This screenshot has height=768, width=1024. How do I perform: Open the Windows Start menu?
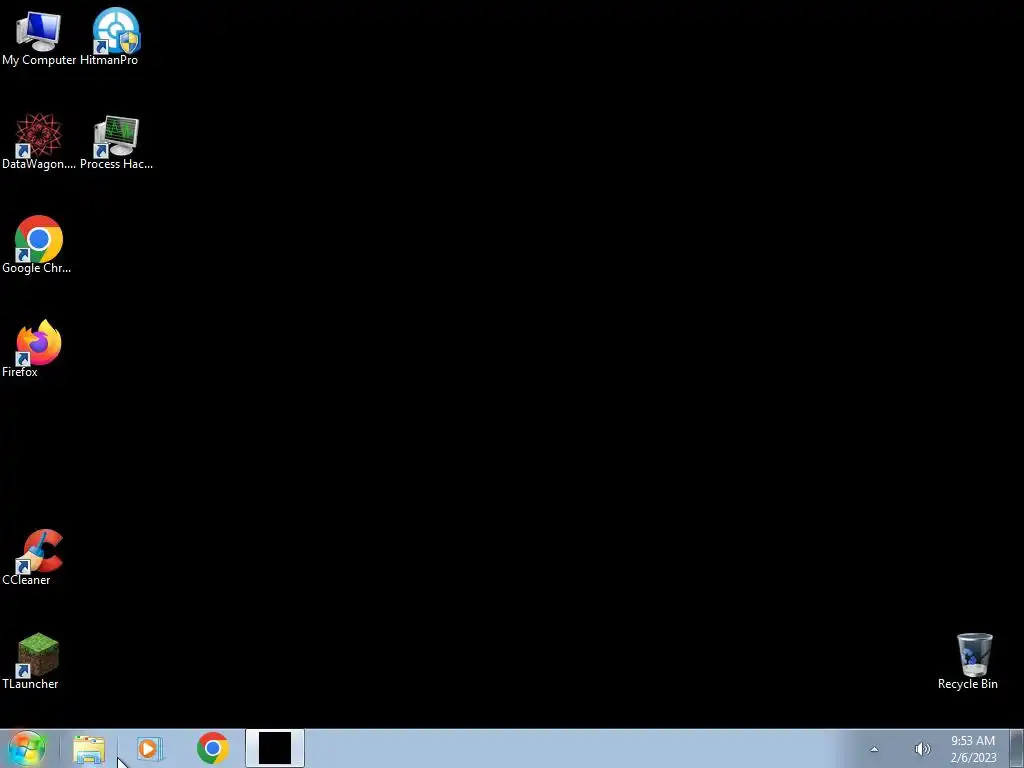(27, 748)
